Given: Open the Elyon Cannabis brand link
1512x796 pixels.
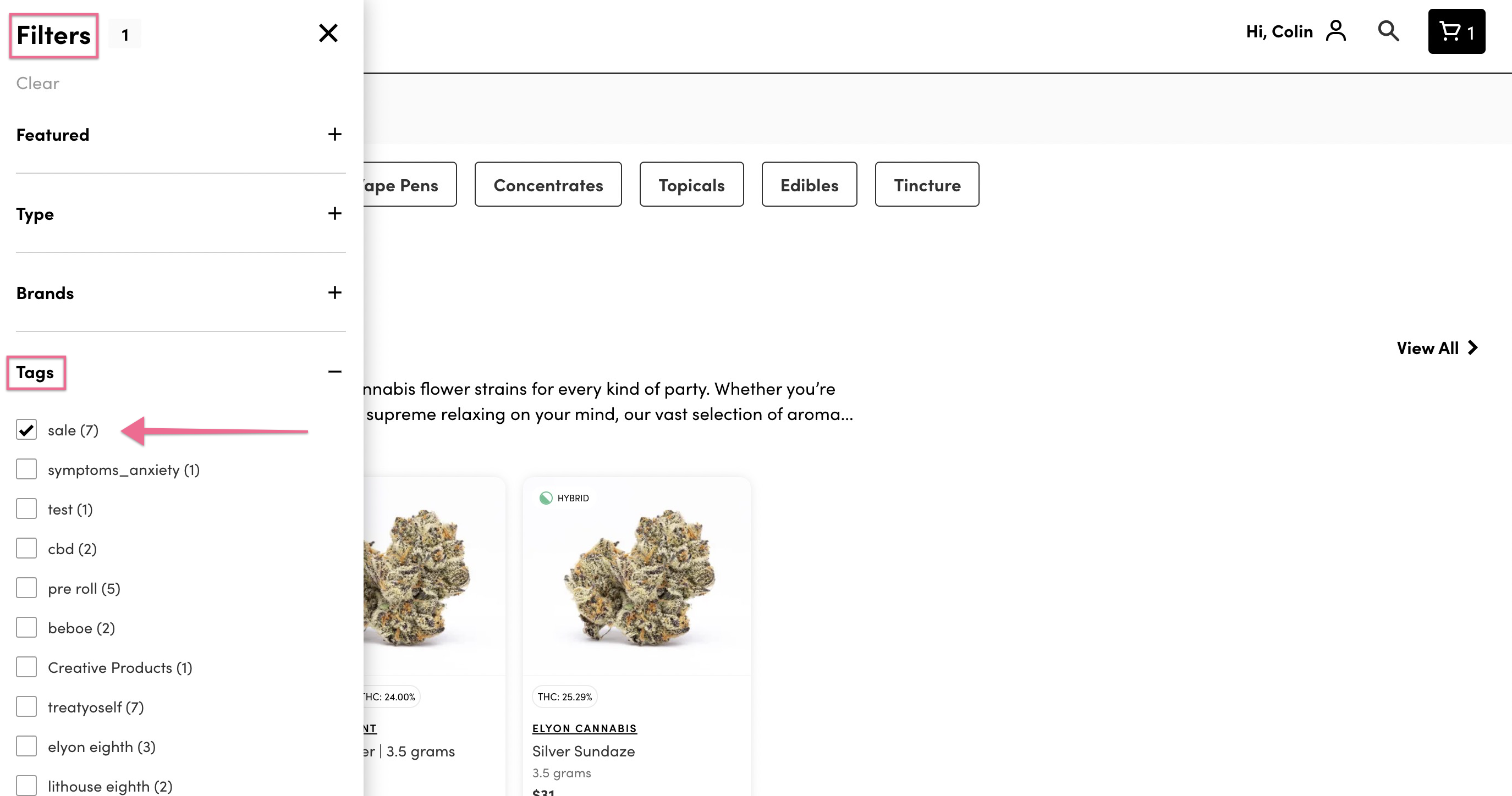Looking at the screenshot, I should click(584, 728).
